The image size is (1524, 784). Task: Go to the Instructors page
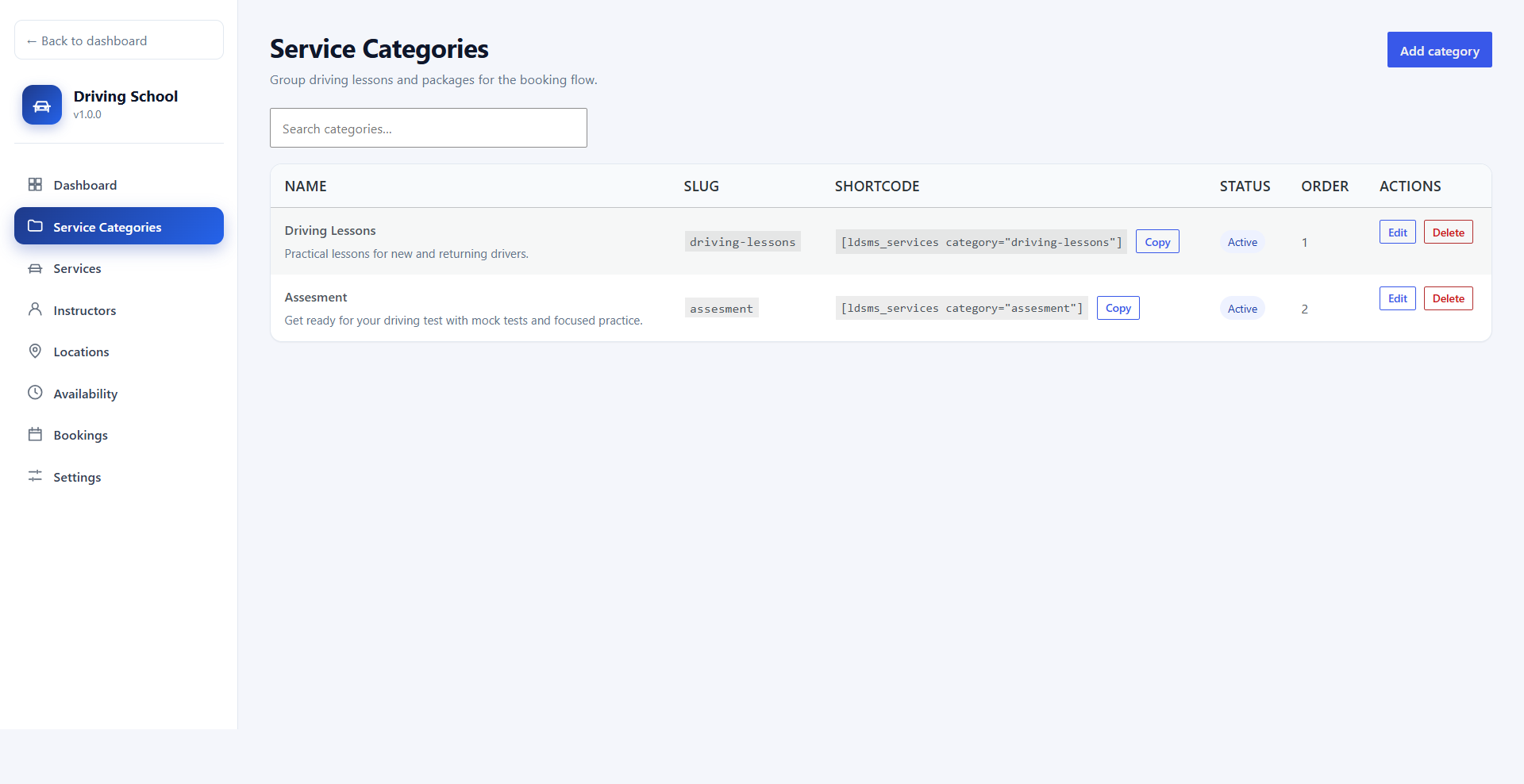[x=119, y=310]
